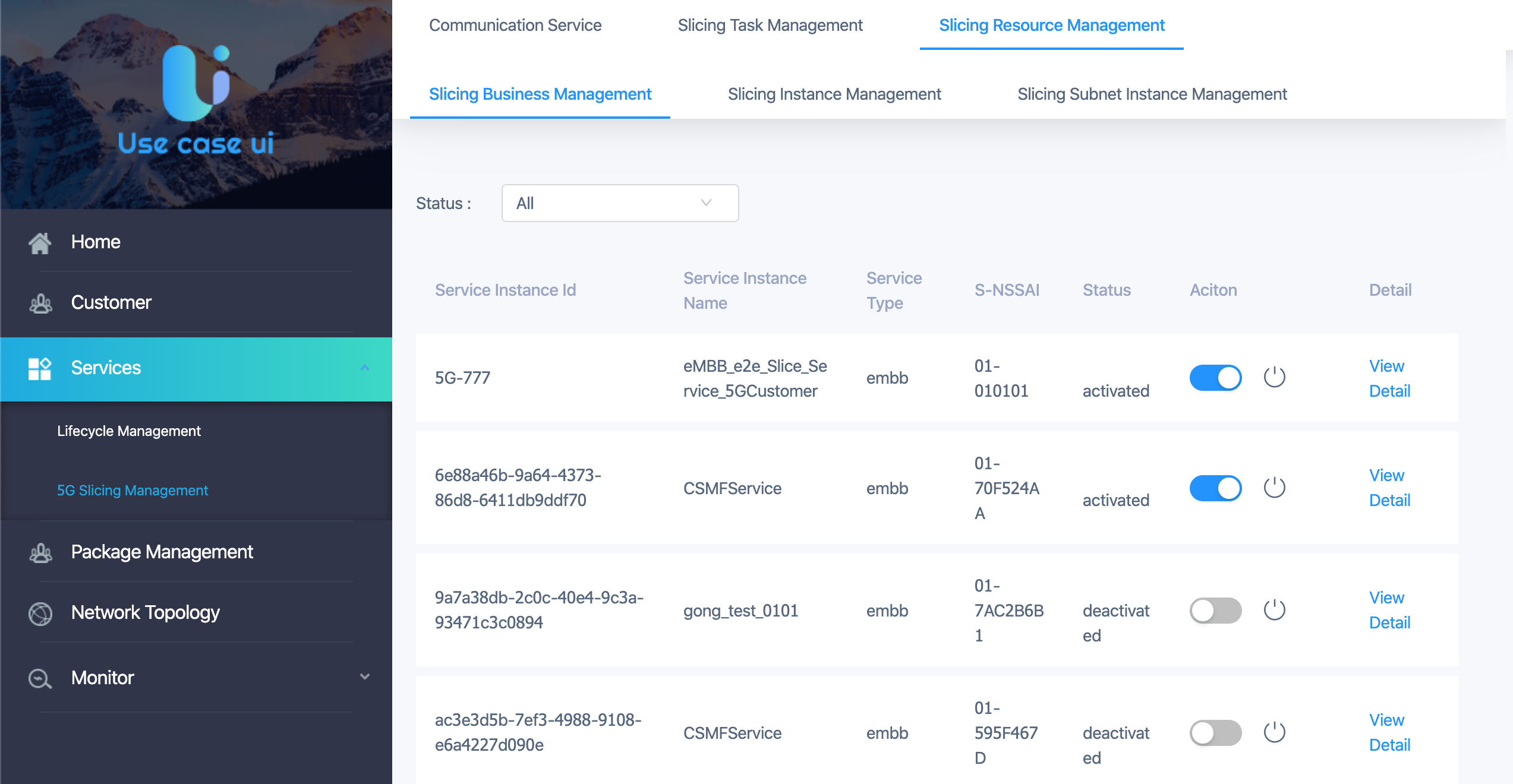
Task: Open the Status filter dropdown
Action: click(x=620, y=203)
